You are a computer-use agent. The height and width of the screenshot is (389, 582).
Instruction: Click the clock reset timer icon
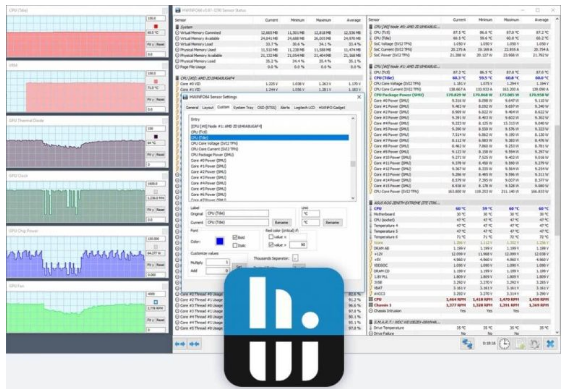[504, 344]
